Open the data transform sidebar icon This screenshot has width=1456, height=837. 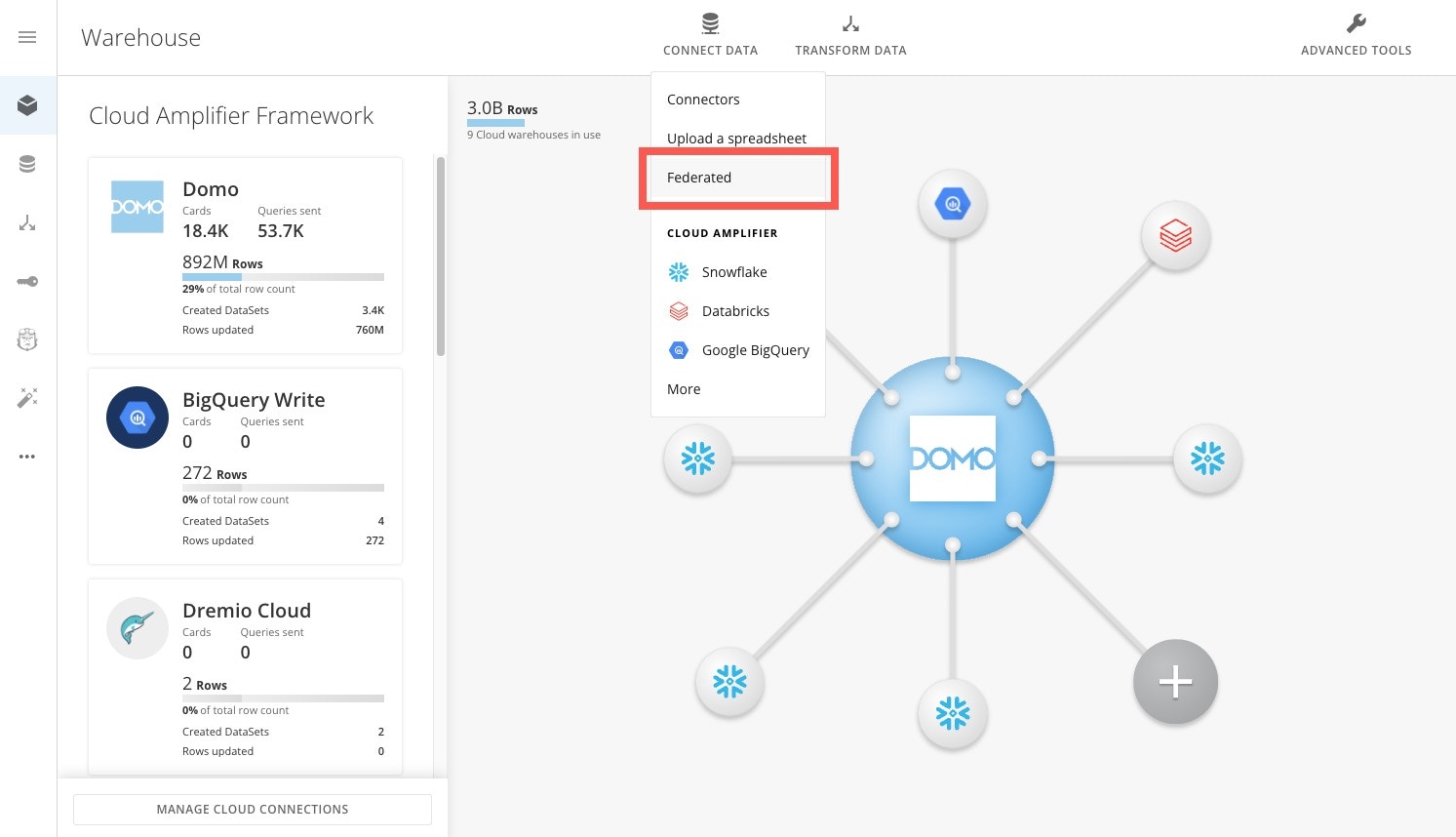click(27, 223)
